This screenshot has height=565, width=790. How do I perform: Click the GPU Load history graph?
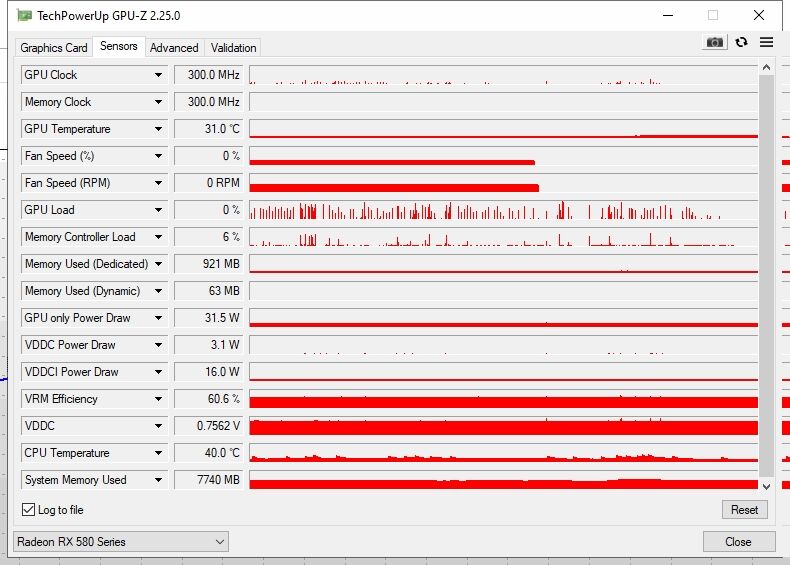pyautogui.click(x=504, y=210)
